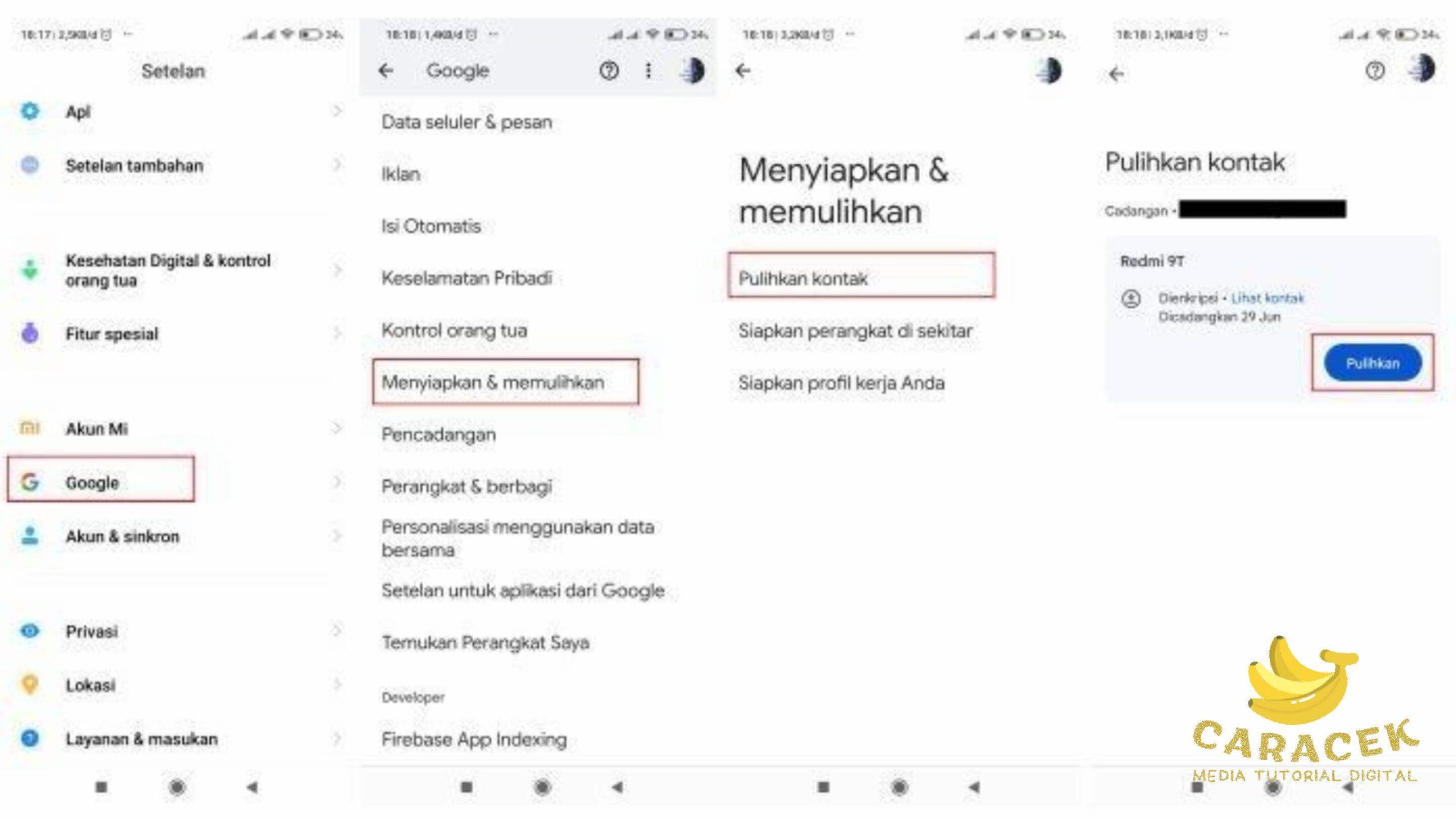The height and width of the screenshot is (819, 1456).
Task: Tap the account avatar in Google header
Action: pyautogui.click(x=693, y=71)
